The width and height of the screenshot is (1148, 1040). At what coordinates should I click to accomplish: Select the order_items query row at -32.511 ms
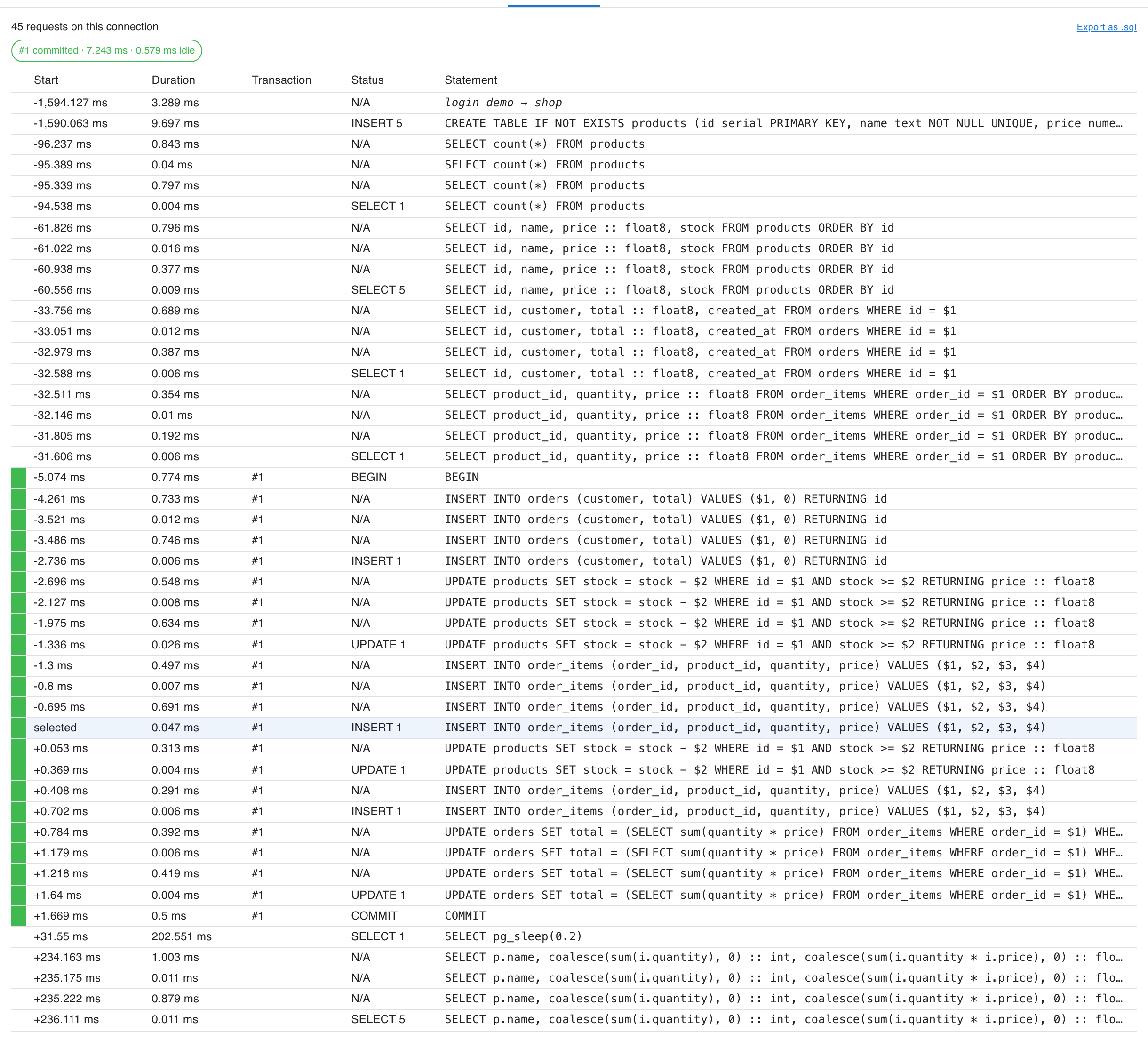(x=574, y=394)
